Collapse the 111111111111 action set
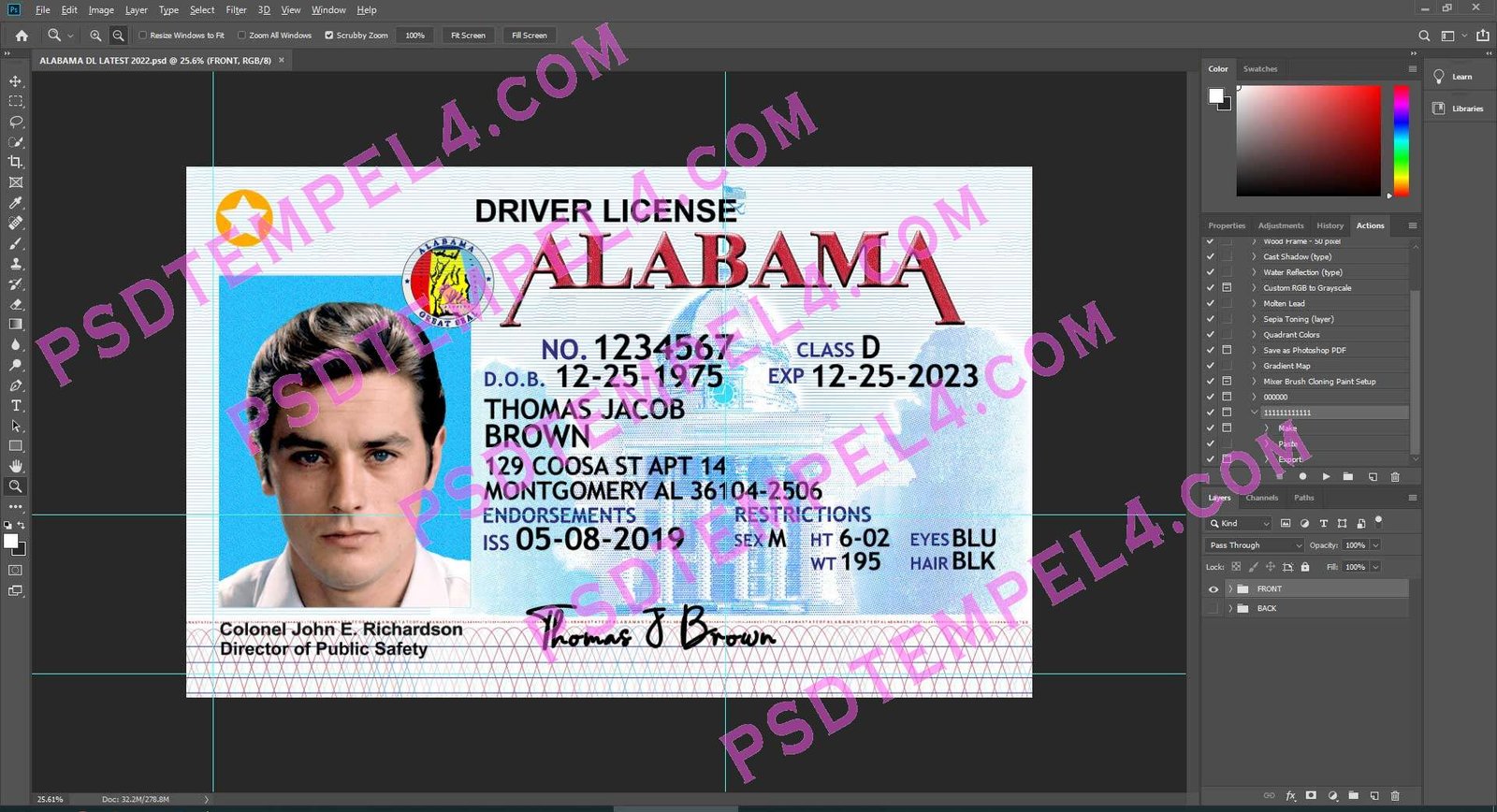The image size is (1497, 812). 1255,413
